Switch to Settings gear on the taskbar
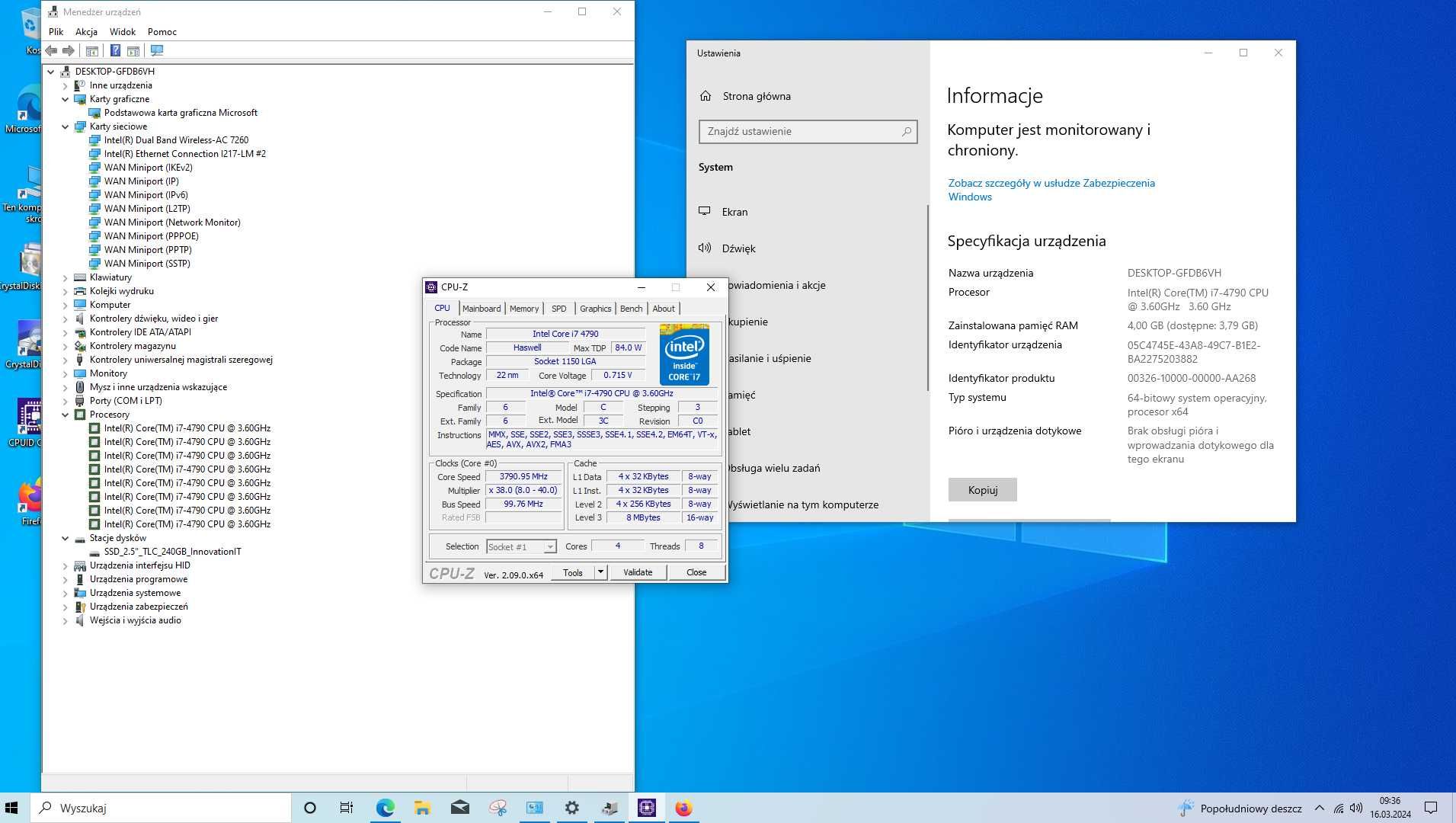 pos(571,808)
